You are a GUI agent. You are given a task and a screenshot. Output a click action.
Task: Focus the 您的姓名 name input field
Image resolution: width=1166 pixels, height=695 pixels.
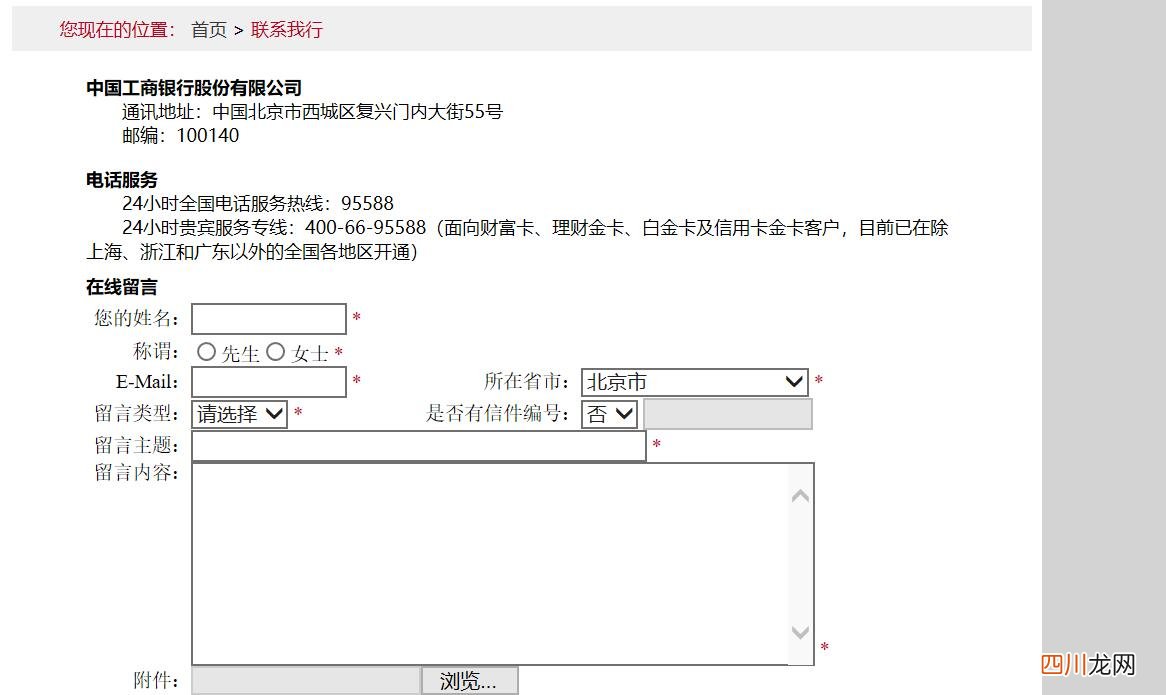pyautogui.click(x=269, y=319)
